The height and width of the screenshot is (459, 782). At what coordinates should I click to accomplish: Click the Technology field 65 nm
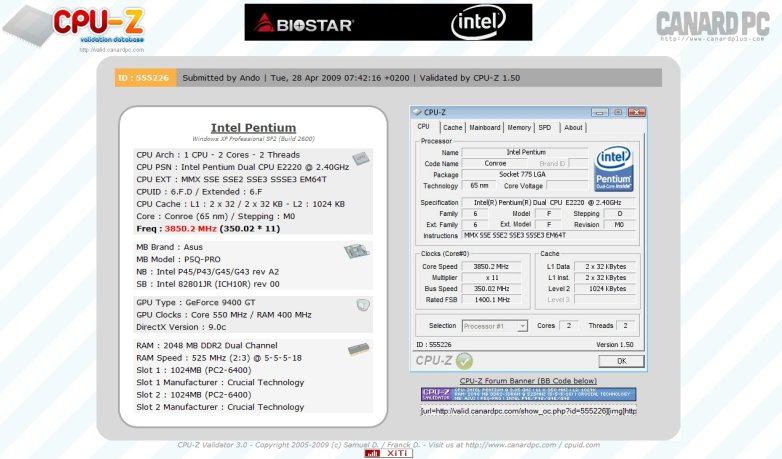tap(479, 186)
